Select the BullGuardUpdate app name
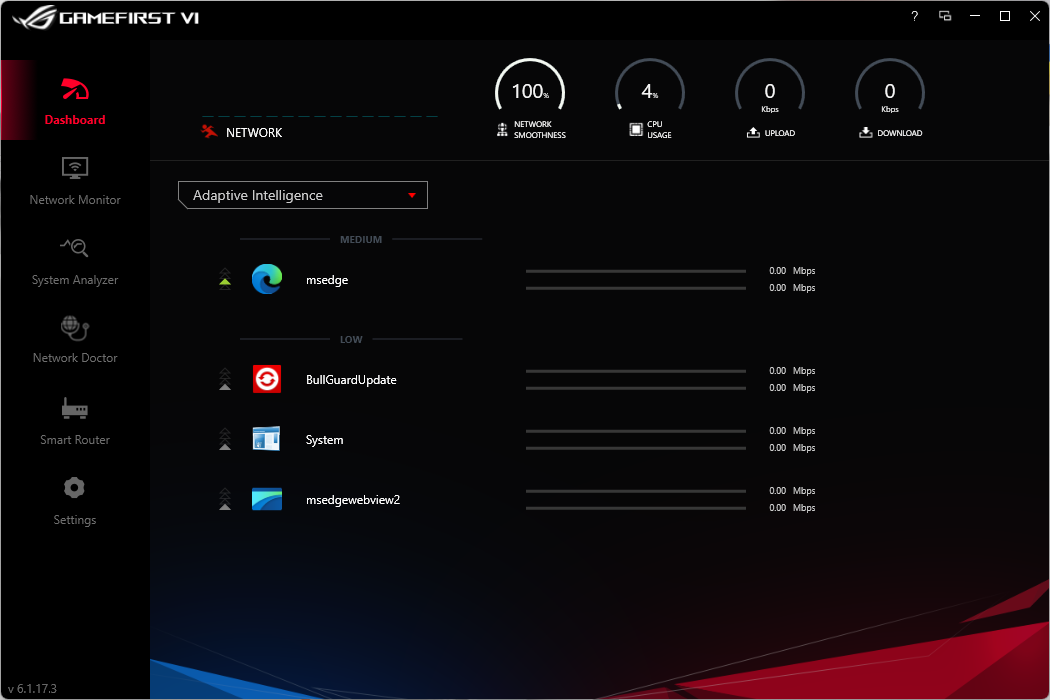Screen dimensions: 1050x700 click(x=351, y=380)
